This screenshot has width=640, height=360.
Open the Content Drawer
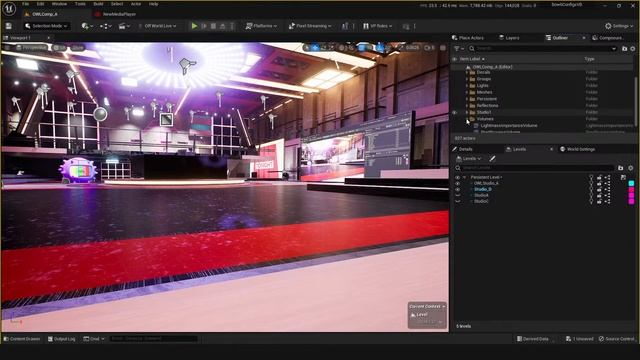[22, 339]
